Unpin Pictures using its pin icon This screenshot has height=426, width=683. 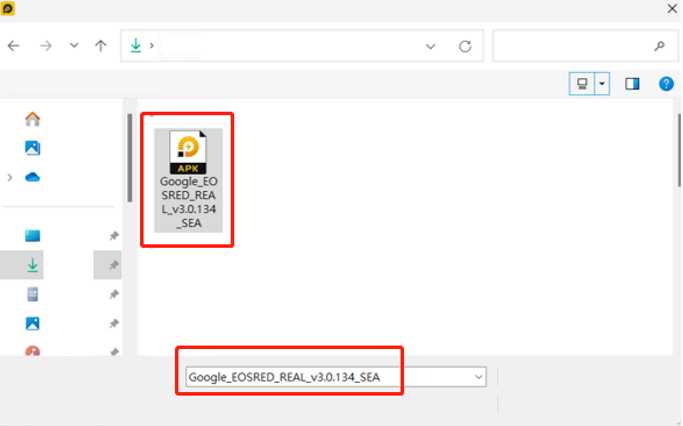coord(114,323)
